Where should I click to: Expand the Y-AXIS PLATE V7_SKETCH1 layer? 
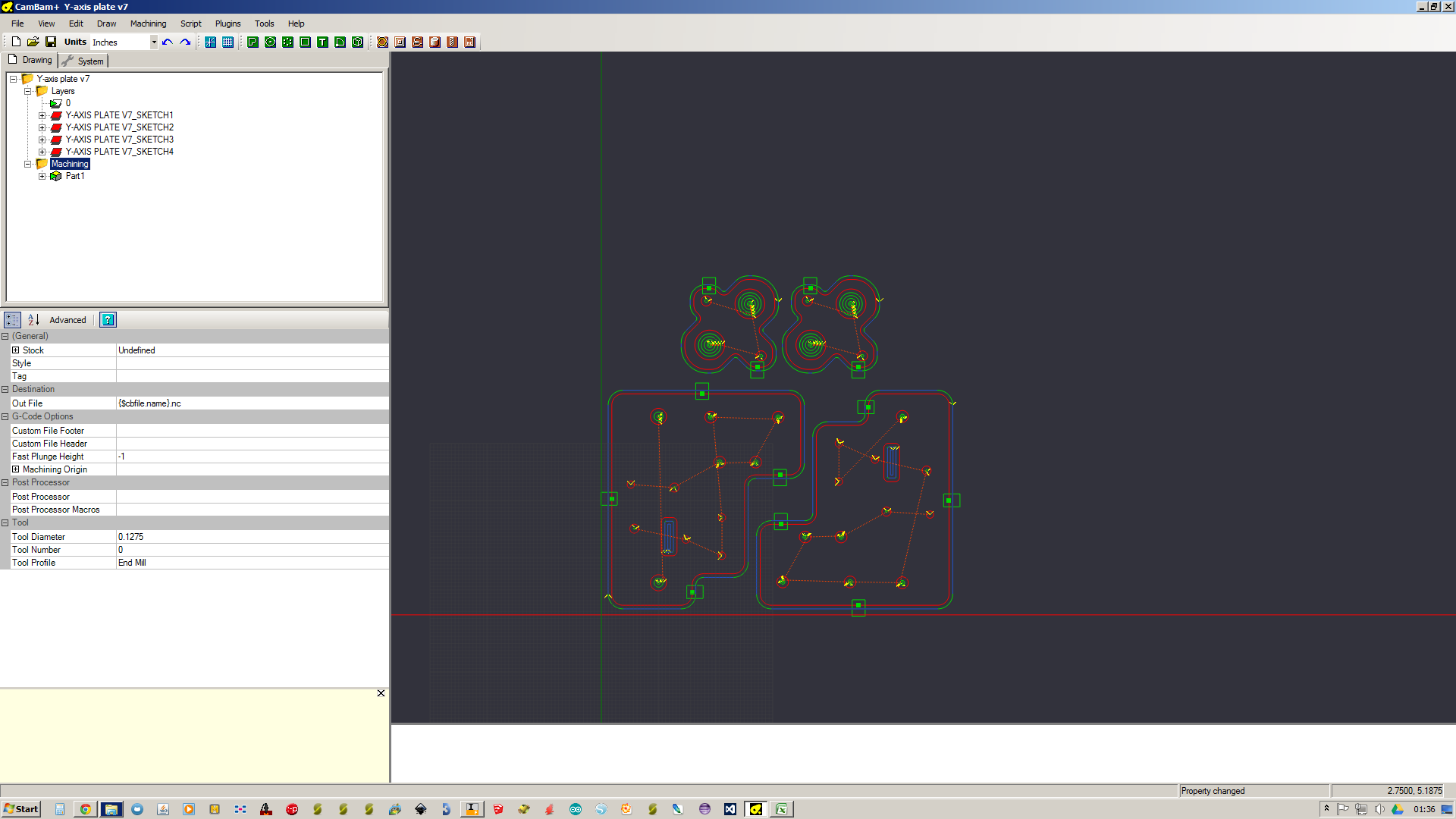click(41, 114)
